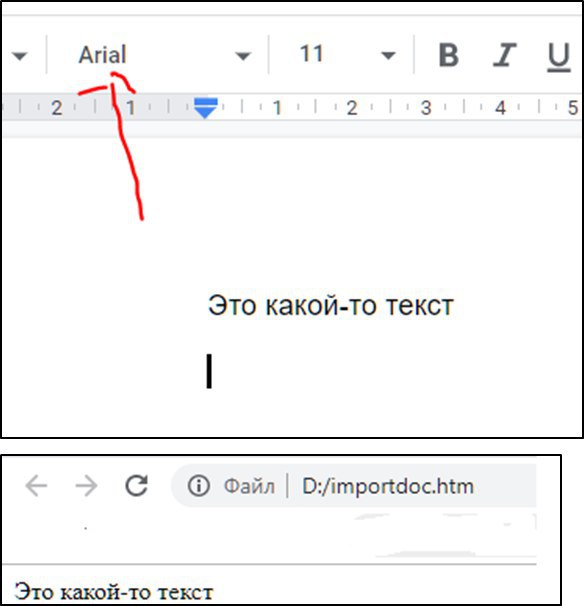Click the font size value 11

312,54
